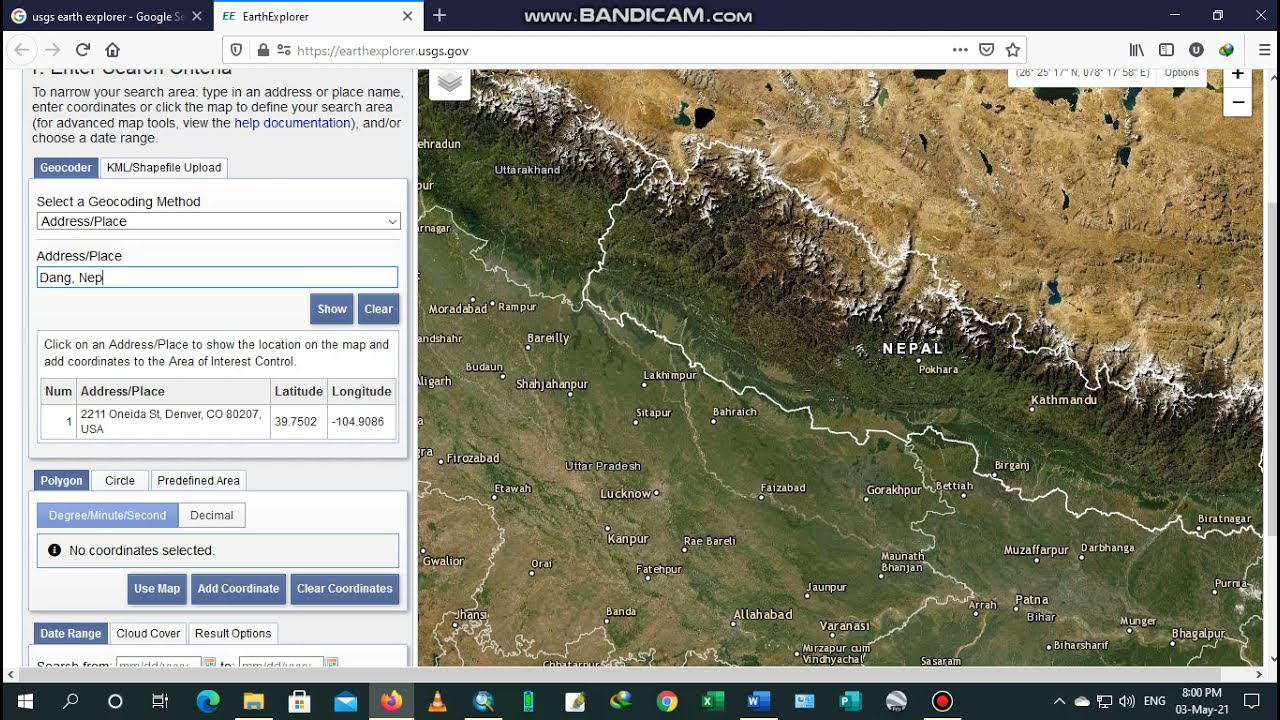This screenshot has height=720, width=1280.
Task: Expand the Geocoding Method dropdown
Action: (x=219, y=221)
